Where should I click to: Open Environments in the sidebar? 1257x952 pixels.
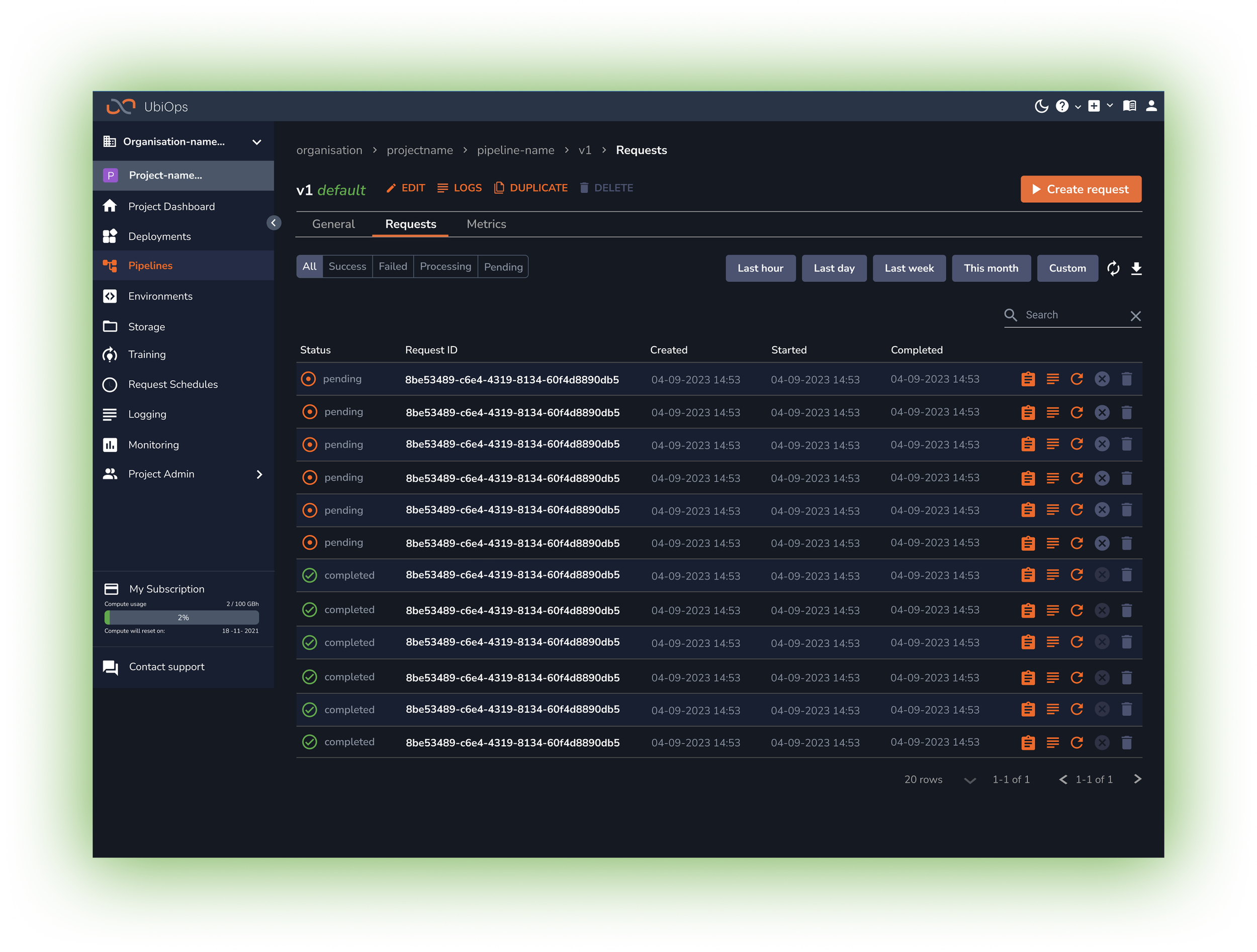click(160, 296)
